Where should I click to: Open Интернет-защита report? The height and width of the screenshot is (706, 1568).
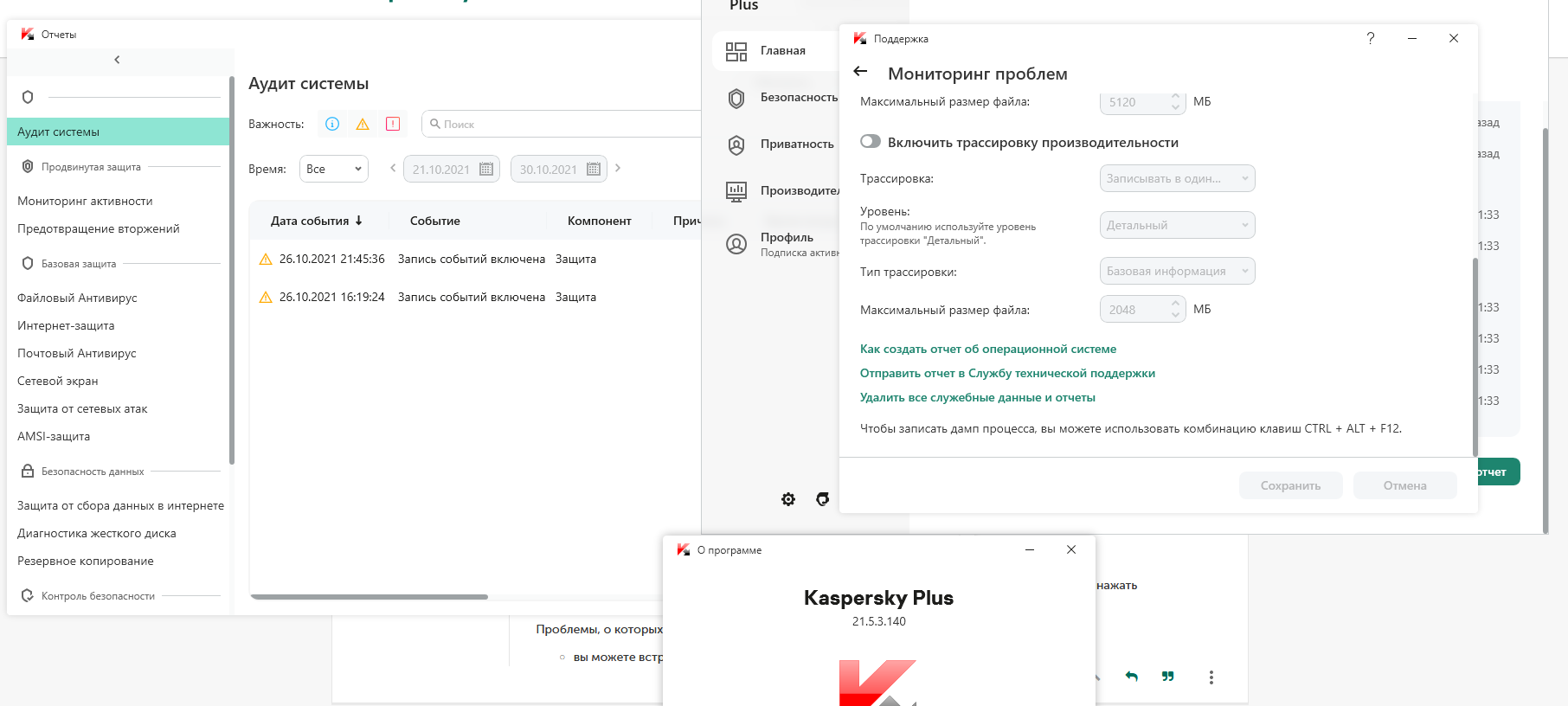(x=66, y=325)
